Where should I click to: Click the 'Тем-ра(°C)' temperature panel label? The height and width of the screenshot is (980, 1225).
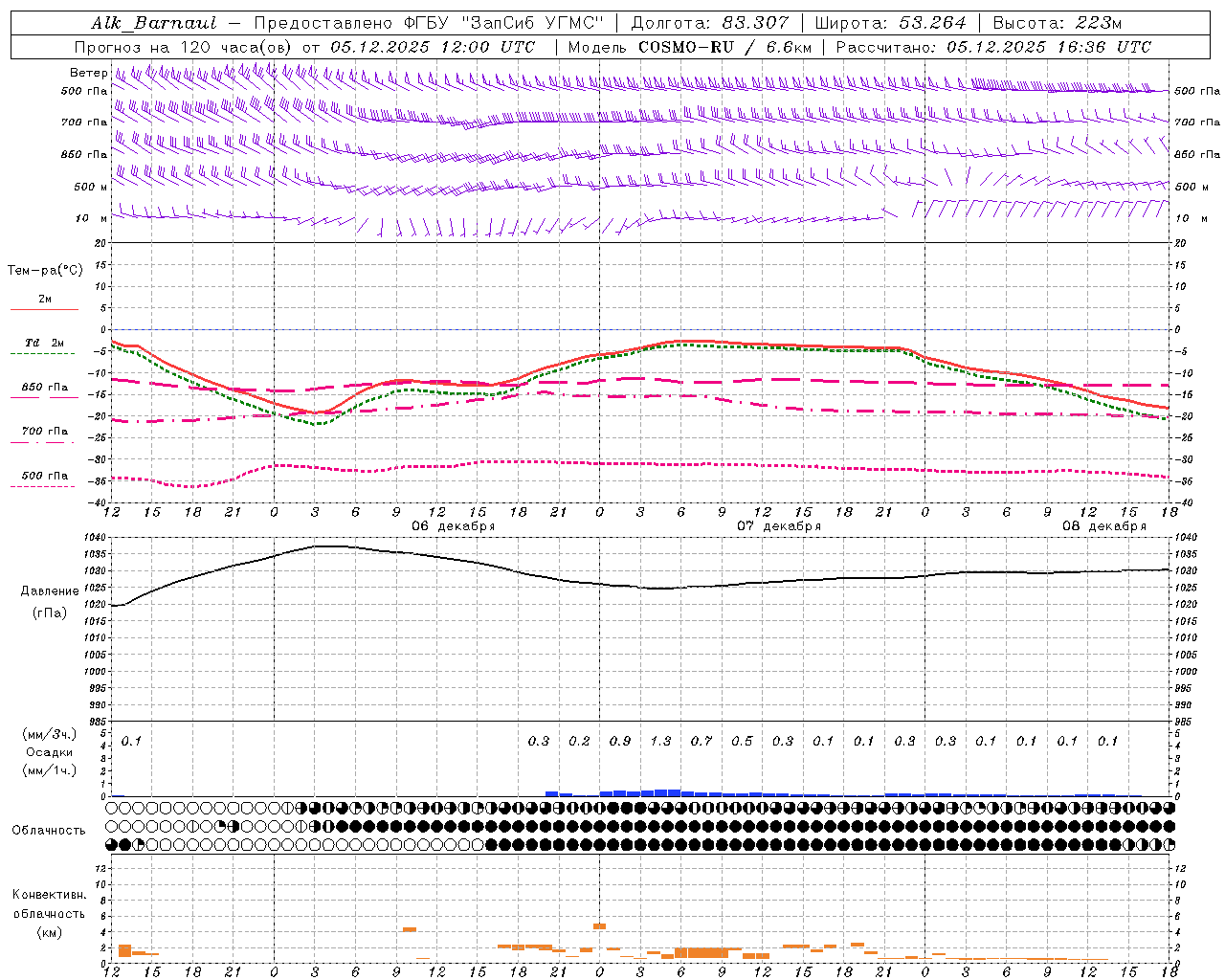coord(45,271)
